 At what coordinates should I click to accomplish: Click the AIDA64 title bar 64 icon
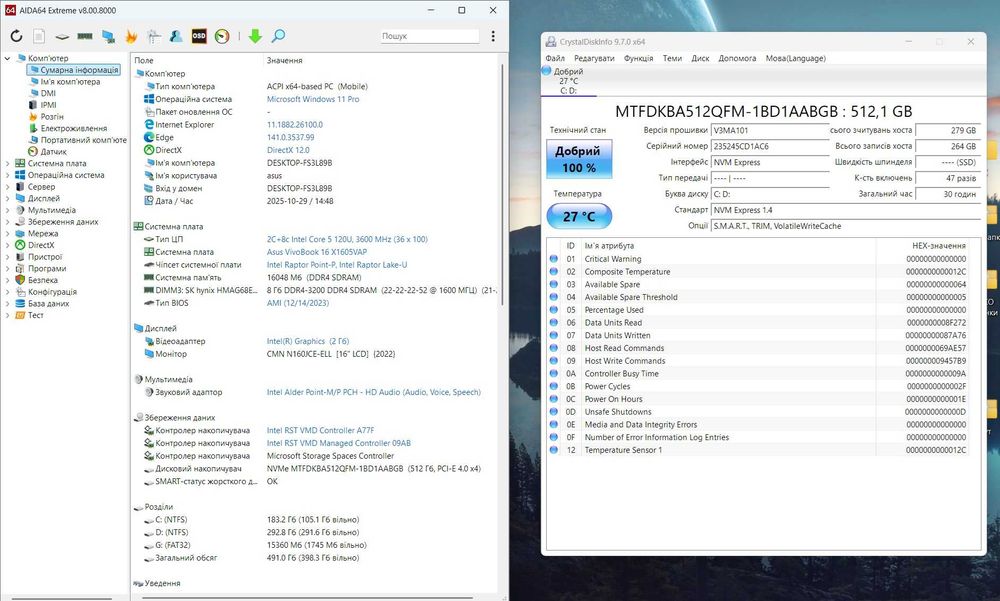[10, 10]
